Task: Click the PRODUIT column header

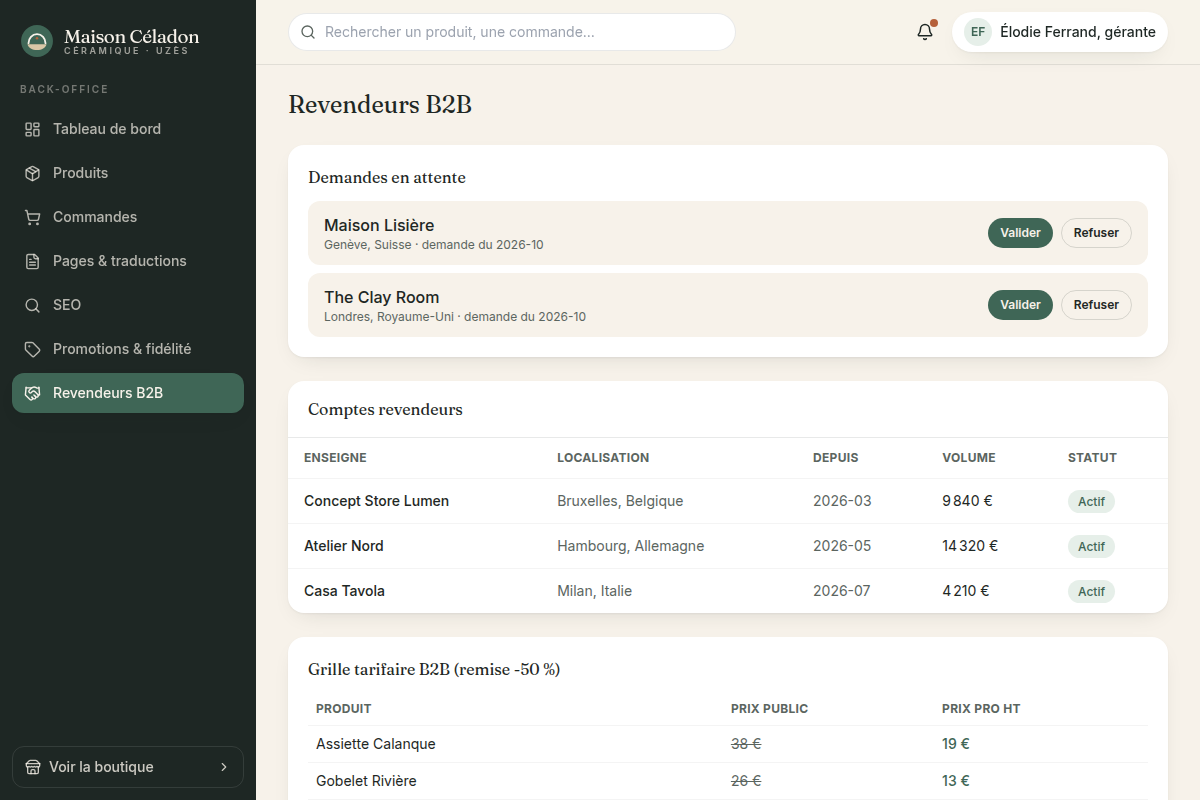Action: [x=343, y=709]
